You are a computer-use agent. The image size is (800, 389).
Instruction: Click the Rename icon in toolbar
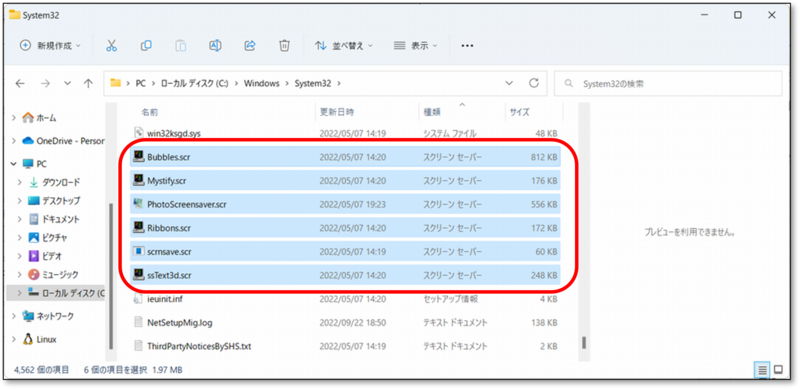[x=215, y=46]
